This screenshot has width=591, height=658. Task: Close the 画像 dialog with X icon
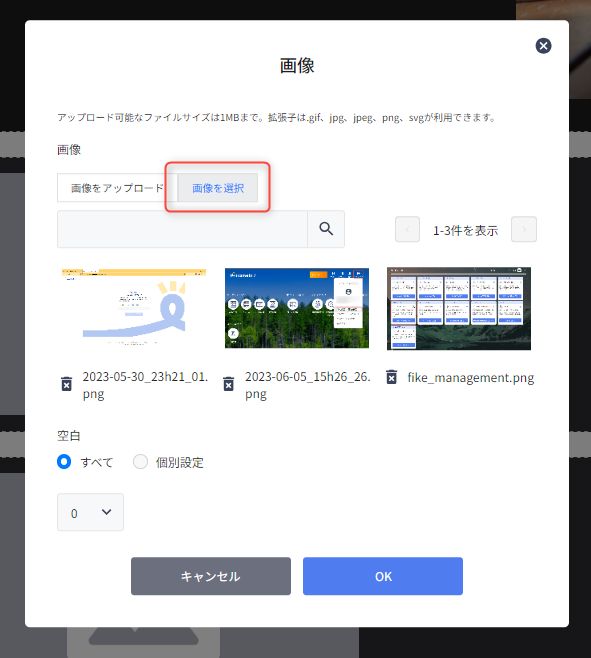[543, 46]
